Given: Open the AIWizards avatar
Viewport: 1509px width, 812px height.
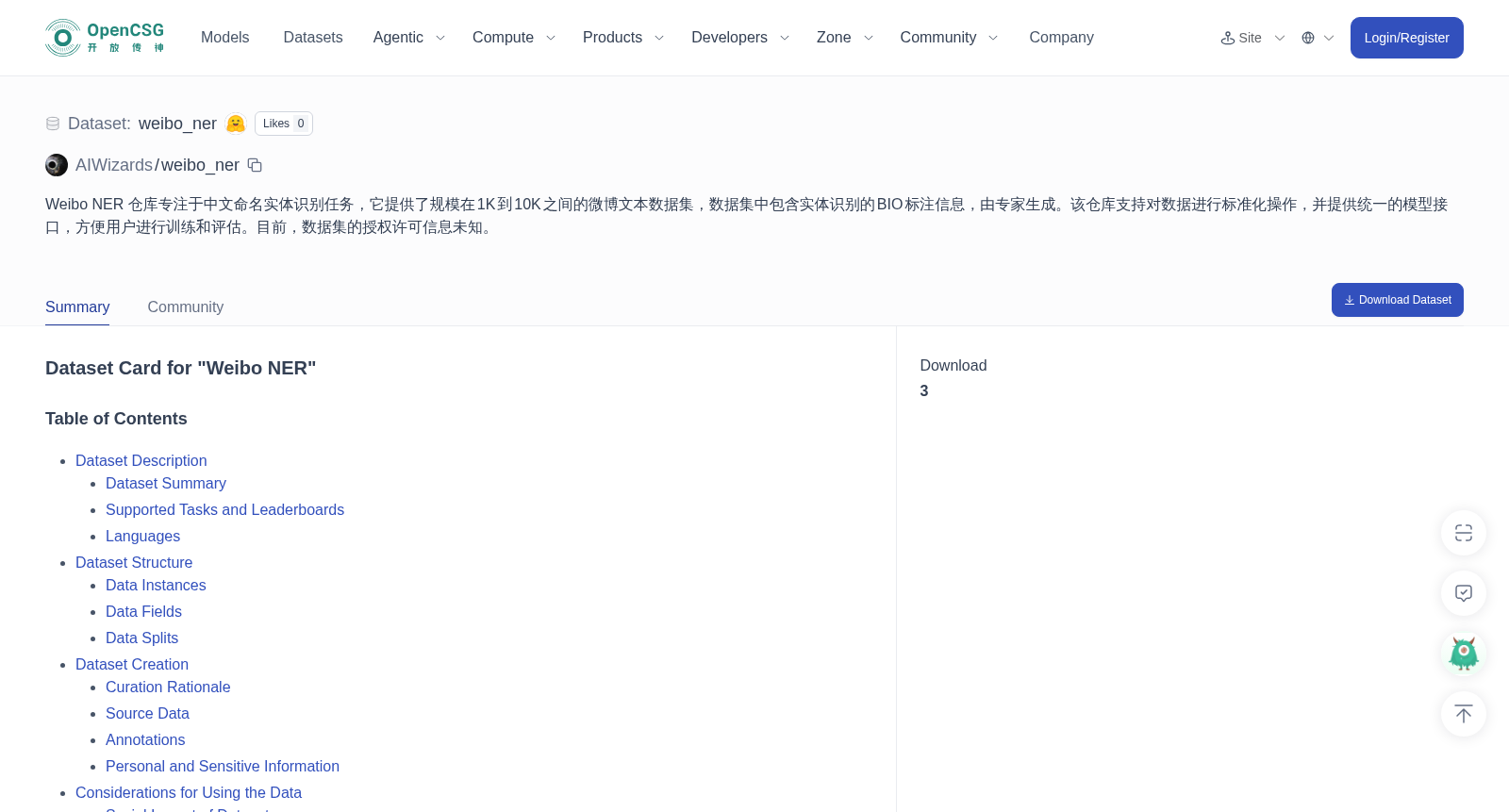Looking at the screenshot, I should (x=57, y=165).
